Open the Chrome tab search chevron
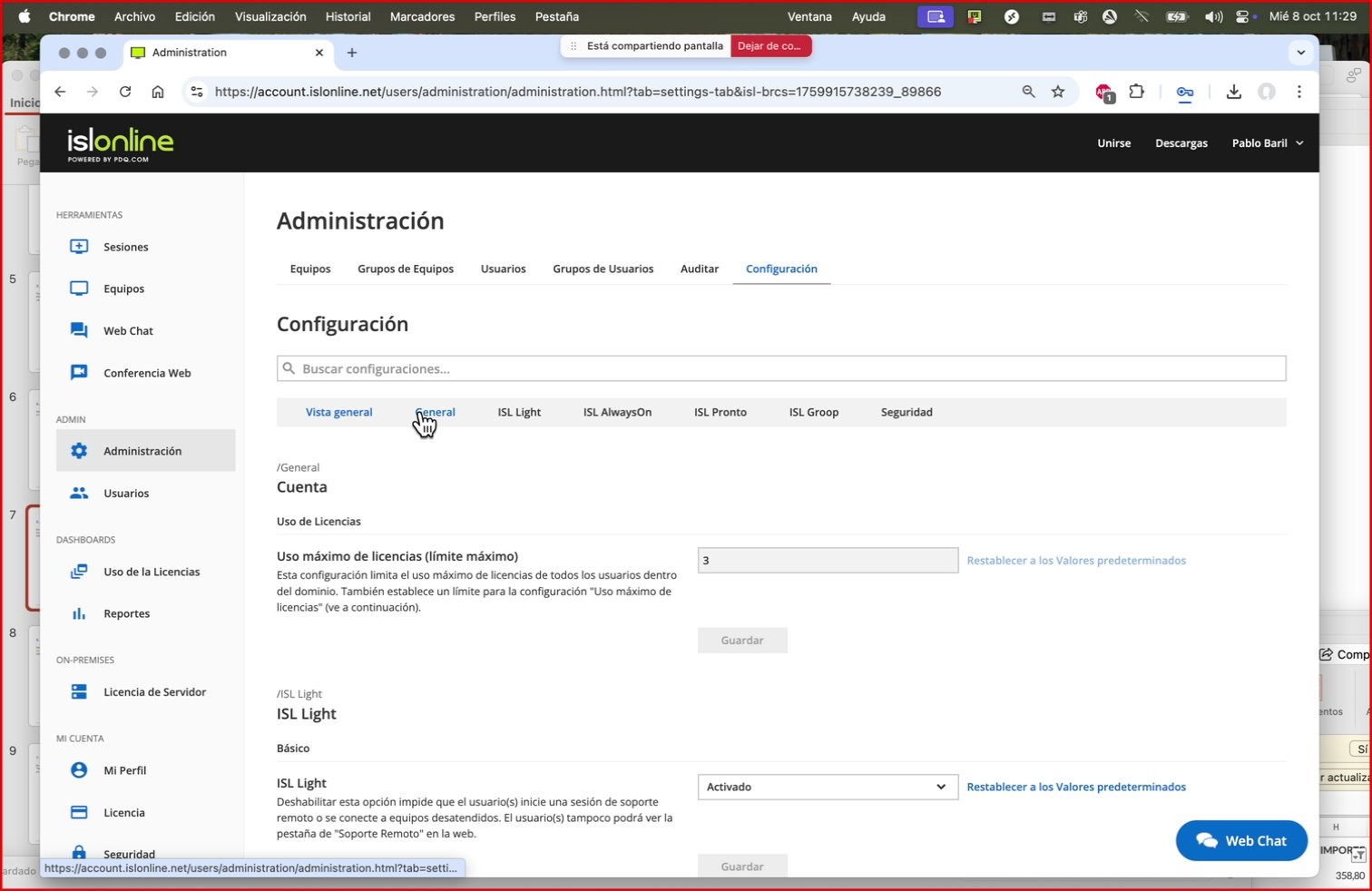Viewport: 1372px width, 891px height. click(1301, 52)
